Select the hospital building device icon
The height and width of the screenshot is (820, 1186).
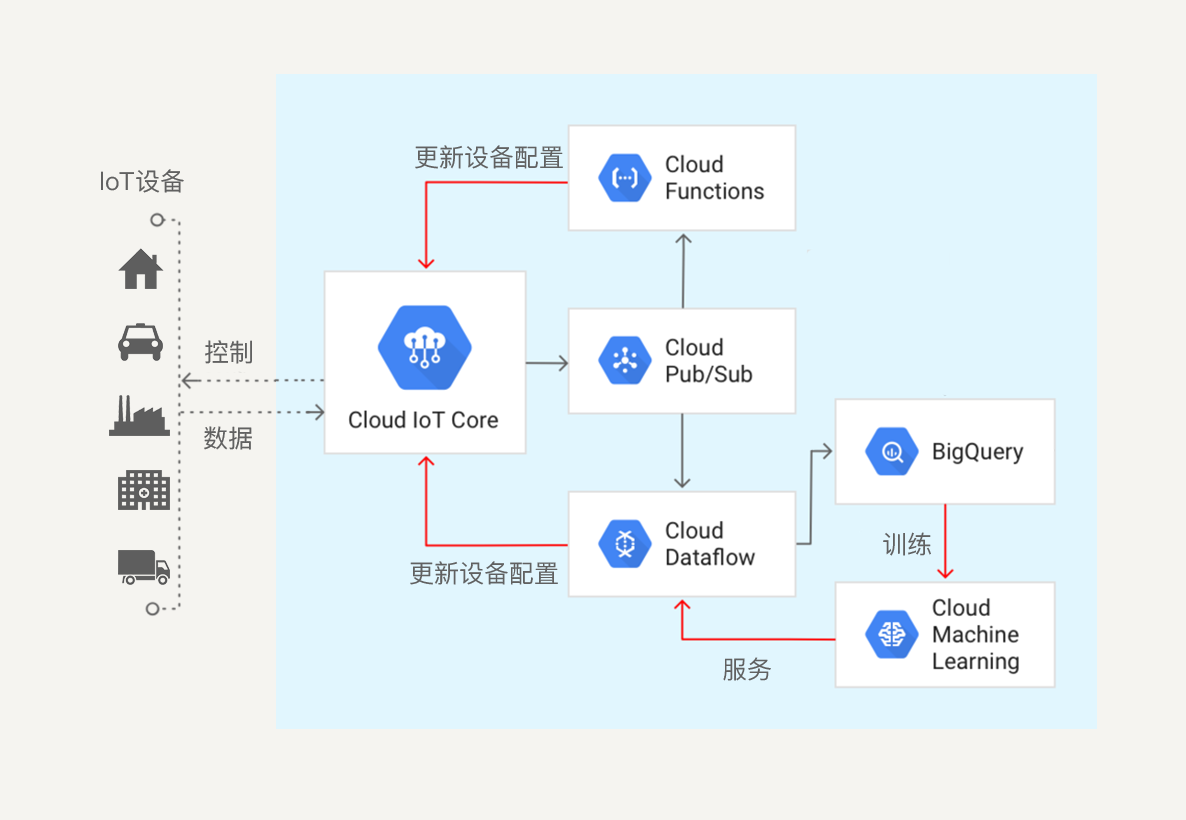(x=143, y=490)
